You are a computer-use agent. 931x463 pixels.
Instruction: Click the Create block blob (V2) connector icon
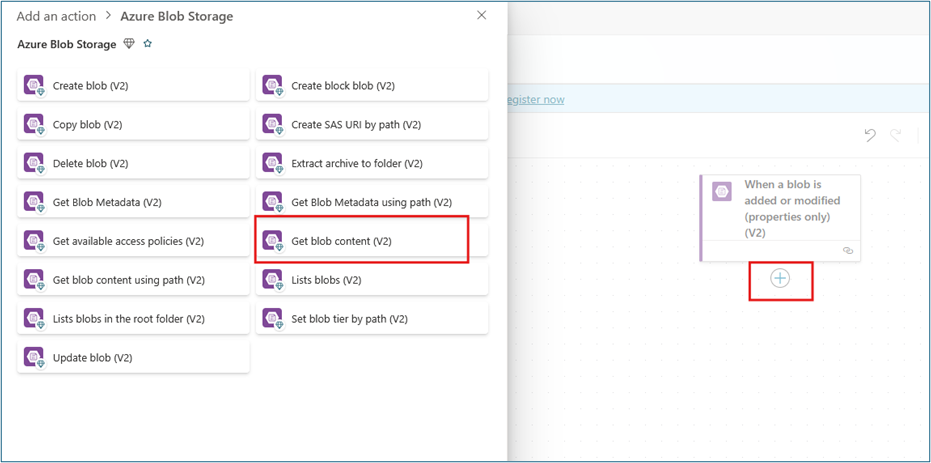pyautogui.click(x=273, y=85)
